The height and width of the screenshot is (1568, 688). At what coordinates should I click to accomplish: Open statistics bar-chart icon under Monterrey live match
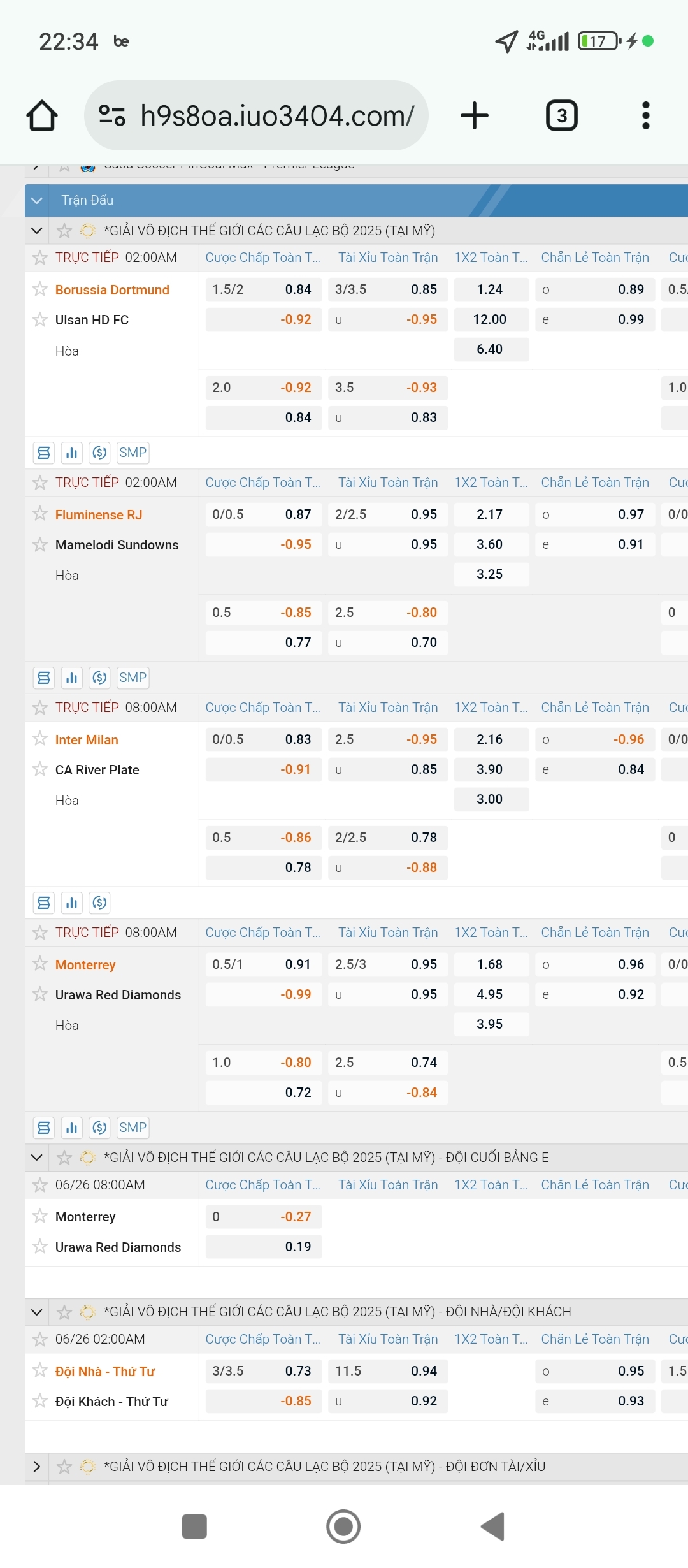(71, 1128)
